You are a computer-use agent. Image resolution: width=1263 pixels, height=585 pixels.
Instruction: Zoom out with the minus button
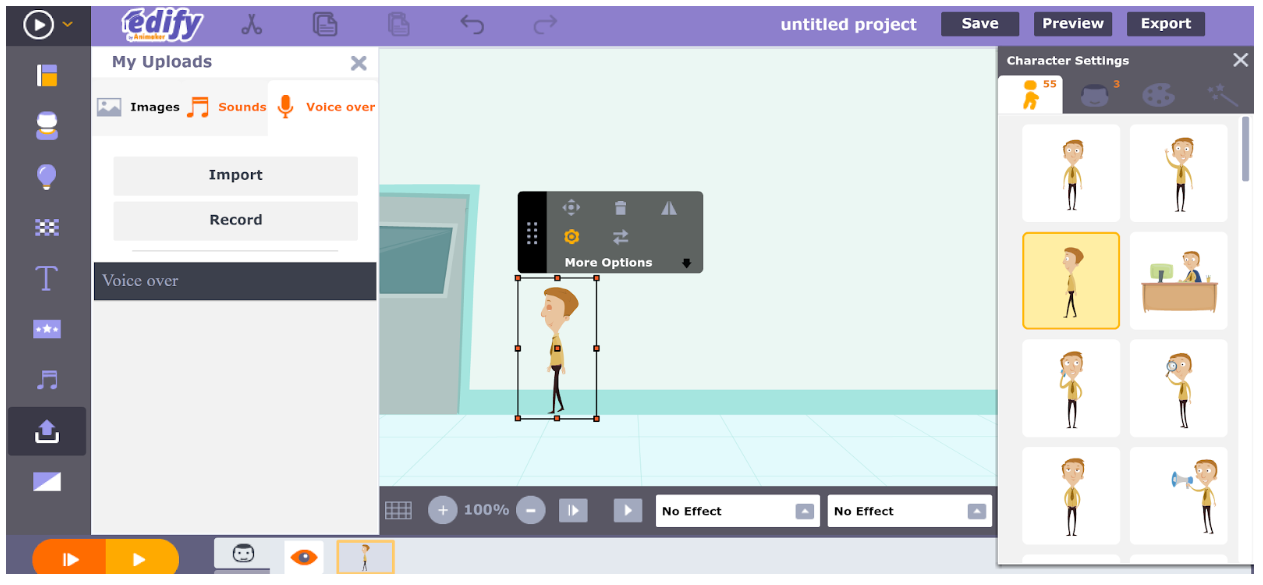coord(530,510)
